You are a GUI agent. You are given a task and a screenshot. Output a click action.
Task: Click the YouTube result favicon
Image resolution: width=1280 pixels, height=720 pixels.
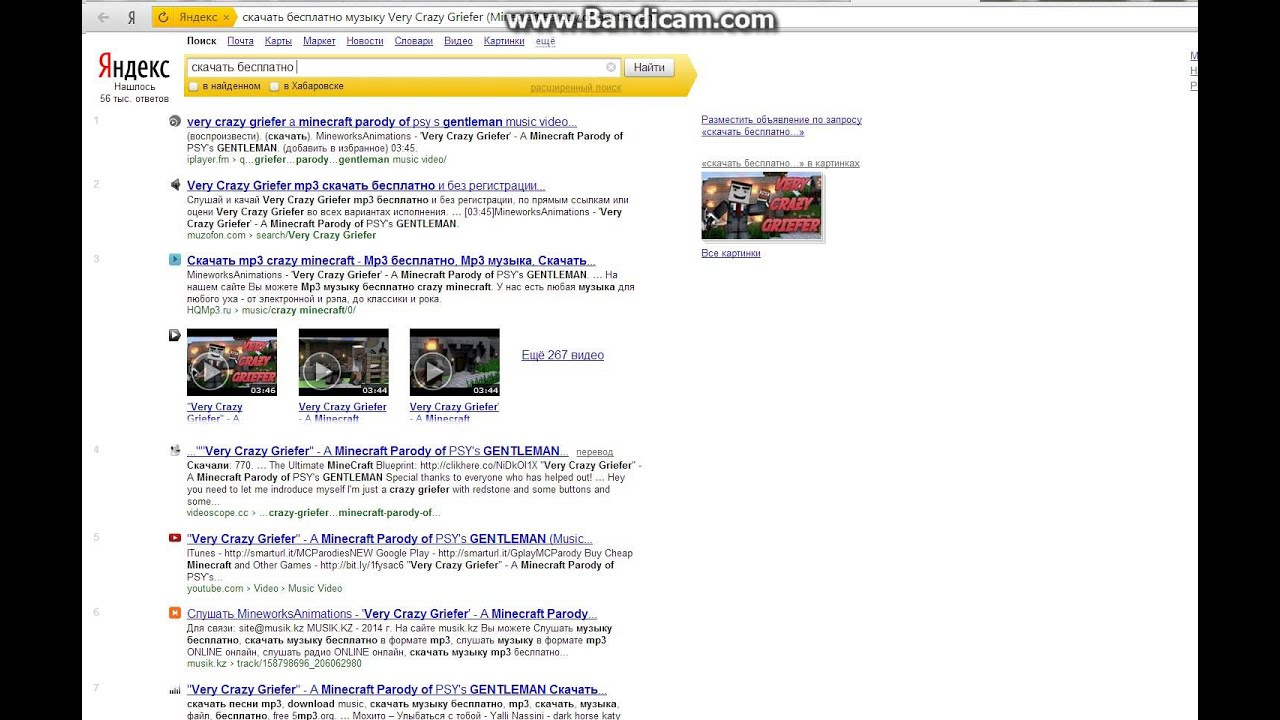[175, 538]
